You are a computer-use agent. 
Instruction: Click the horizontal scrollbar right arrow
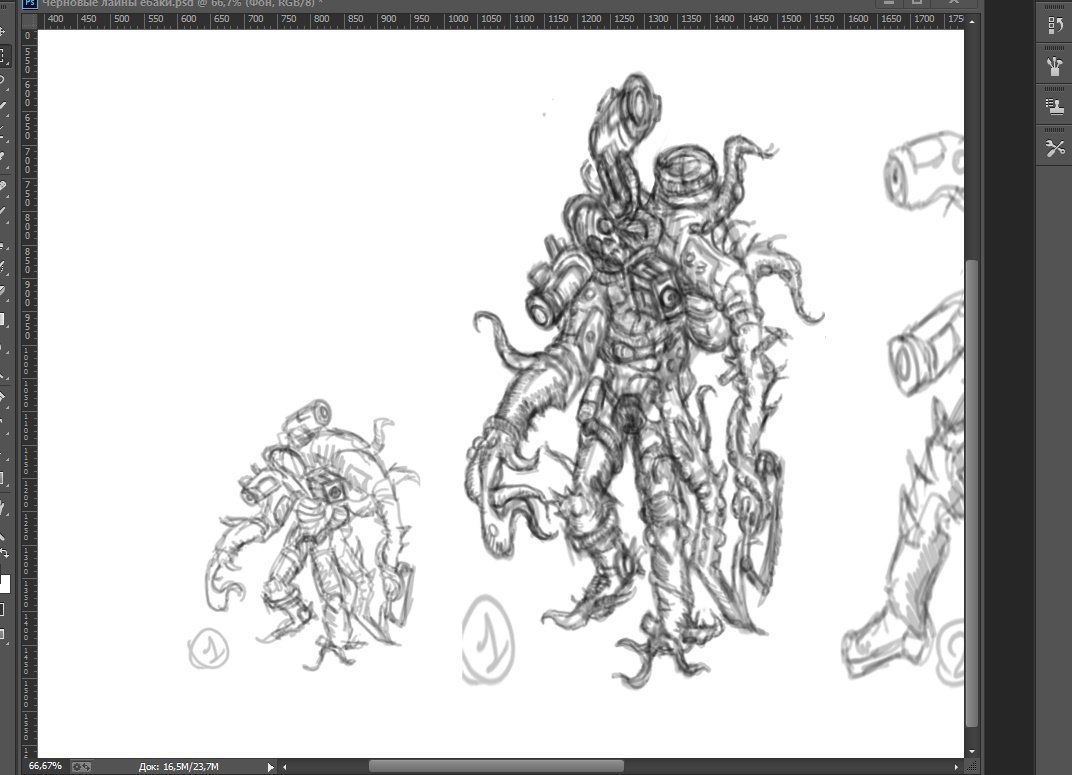pyautogui.click(x=956, y=767)
